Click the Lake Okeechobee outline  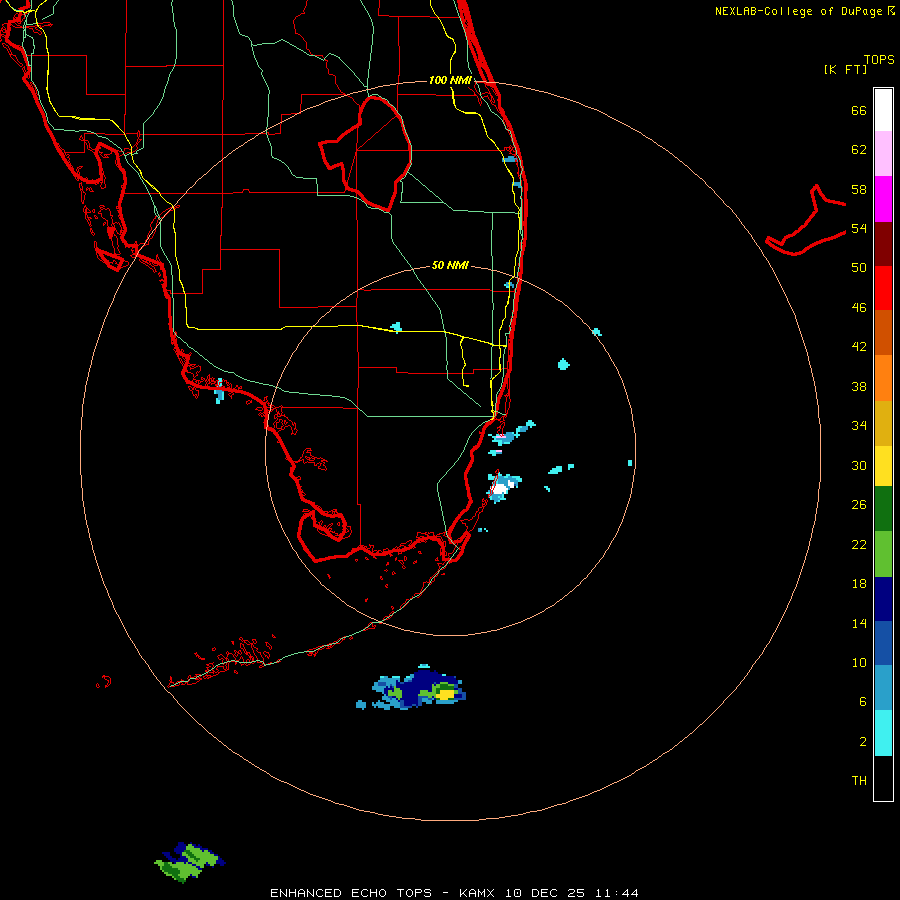click(365, 154)
